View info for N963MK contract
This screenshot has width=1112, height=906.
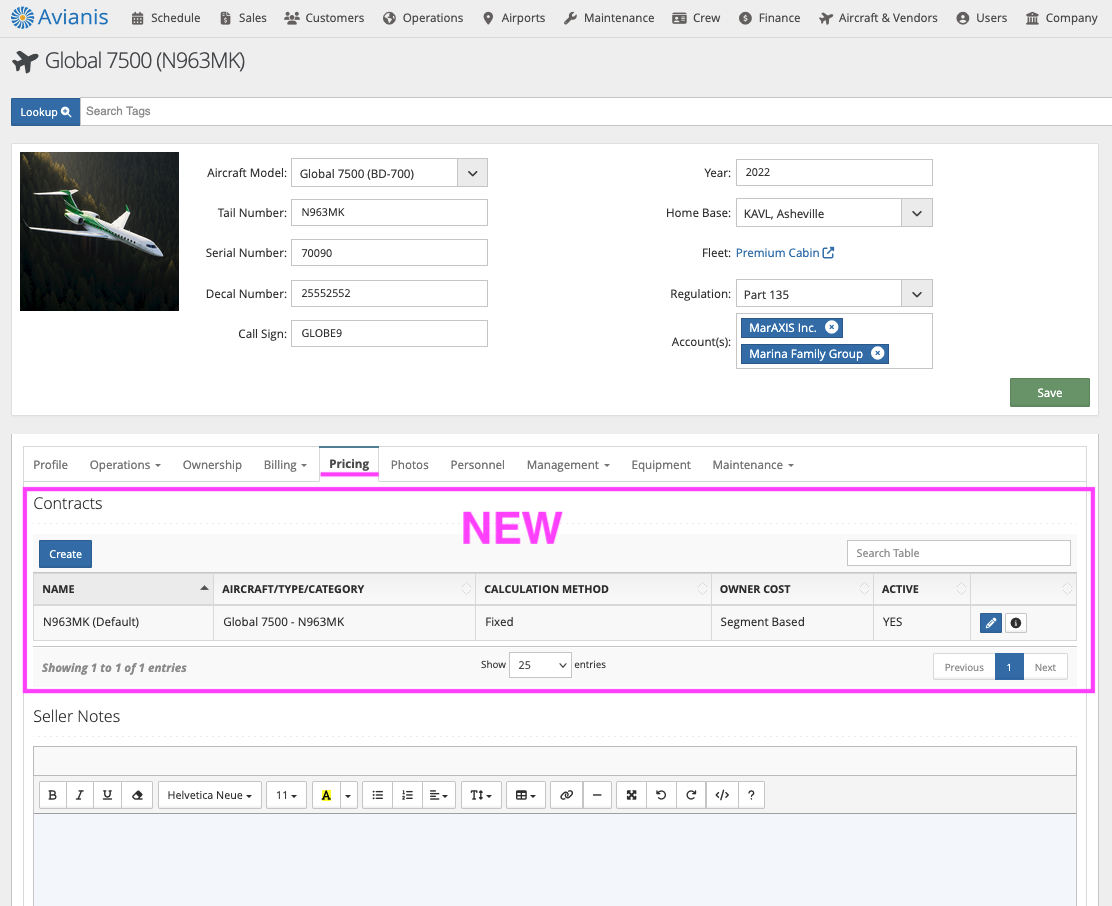click(x=1016, y=623)
